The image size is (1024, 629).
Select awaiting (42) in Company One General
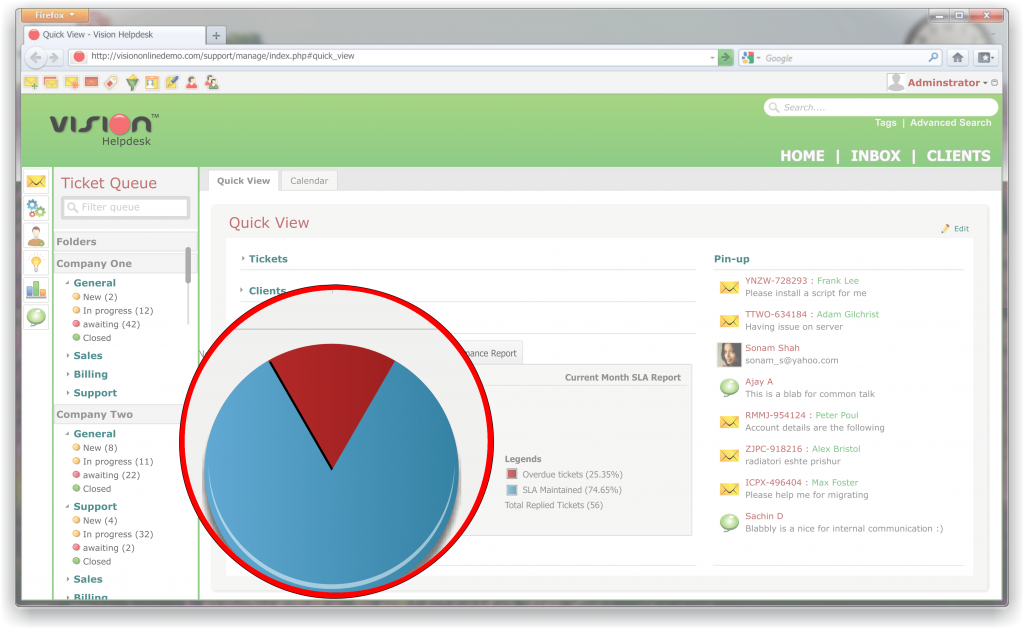(x=110, y=325)
